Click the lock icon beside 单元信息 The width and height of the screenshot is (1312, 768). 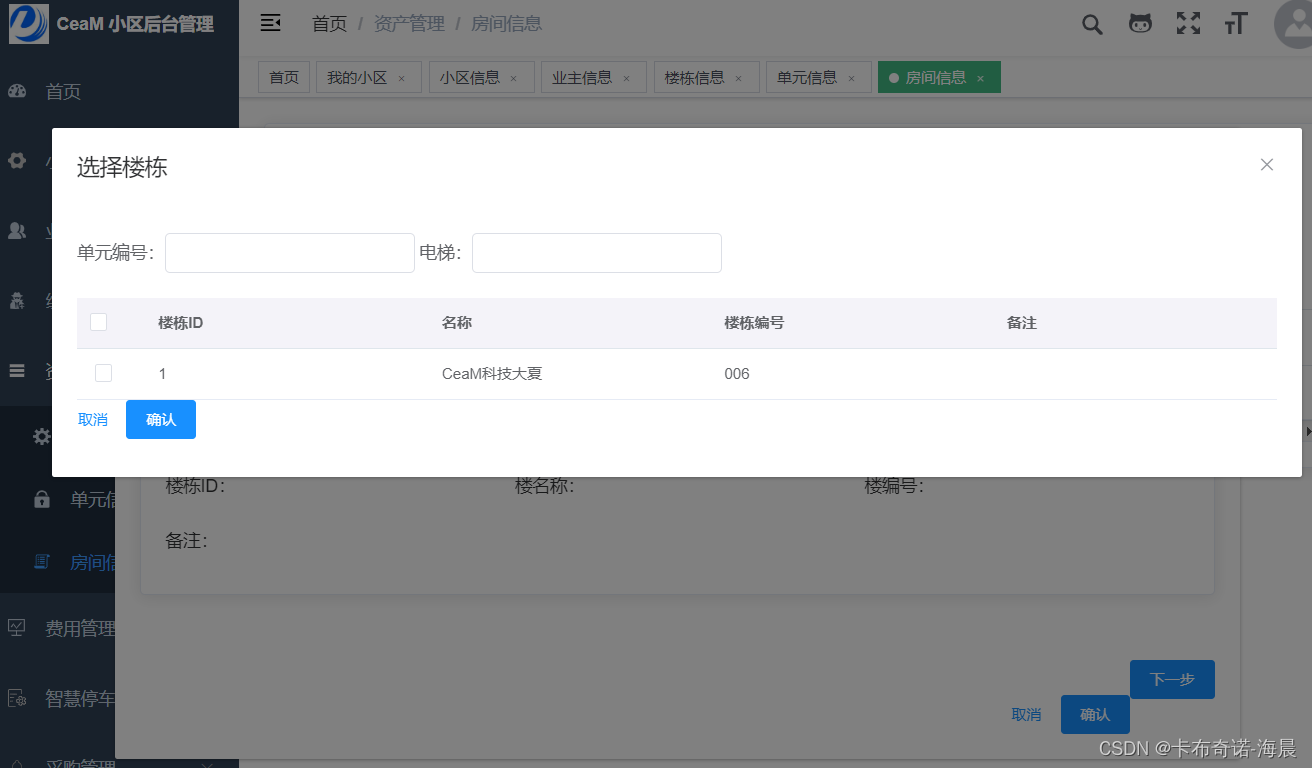(x=42, y=499)
